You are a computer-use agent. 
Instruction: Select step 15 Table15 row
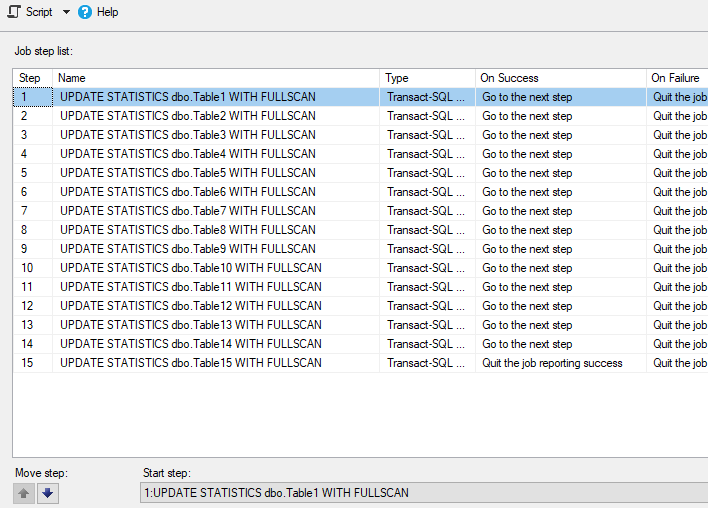(x=360, y=363)
